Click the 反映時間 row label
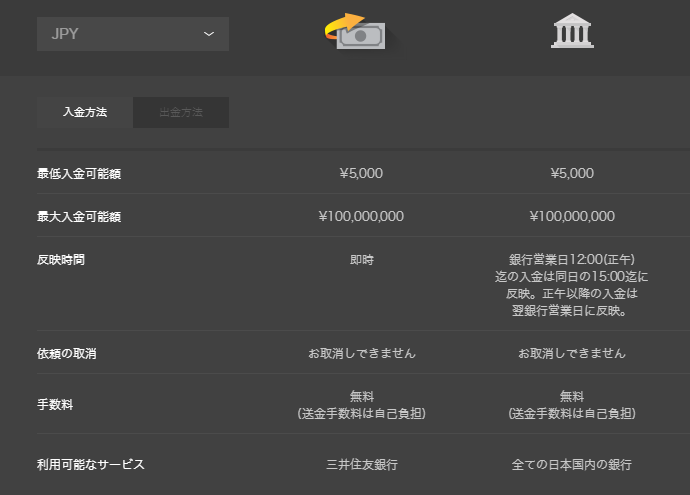The height and width of the screenshot is (495, 690). click(61, 260)
